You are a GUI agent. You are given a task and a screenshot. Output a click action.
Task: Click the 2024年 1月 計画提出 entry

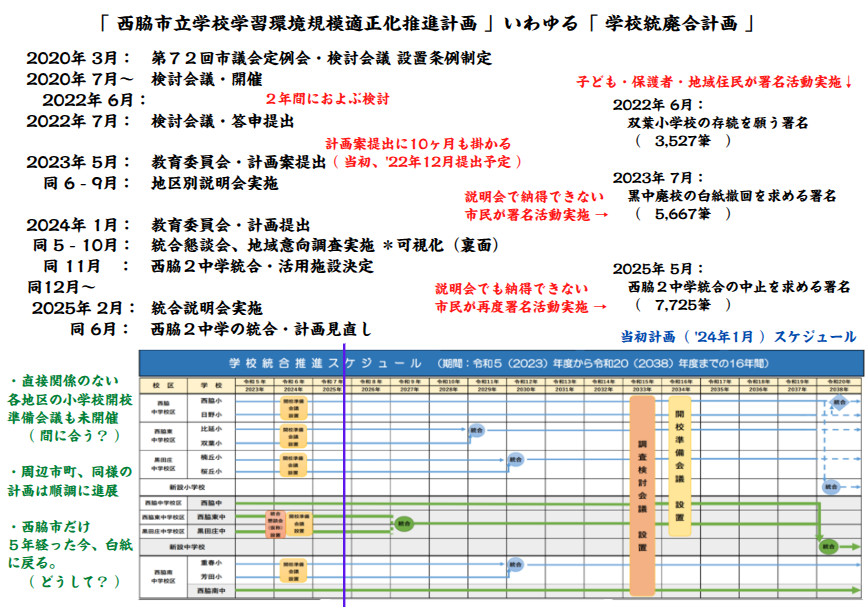point(168,224)
